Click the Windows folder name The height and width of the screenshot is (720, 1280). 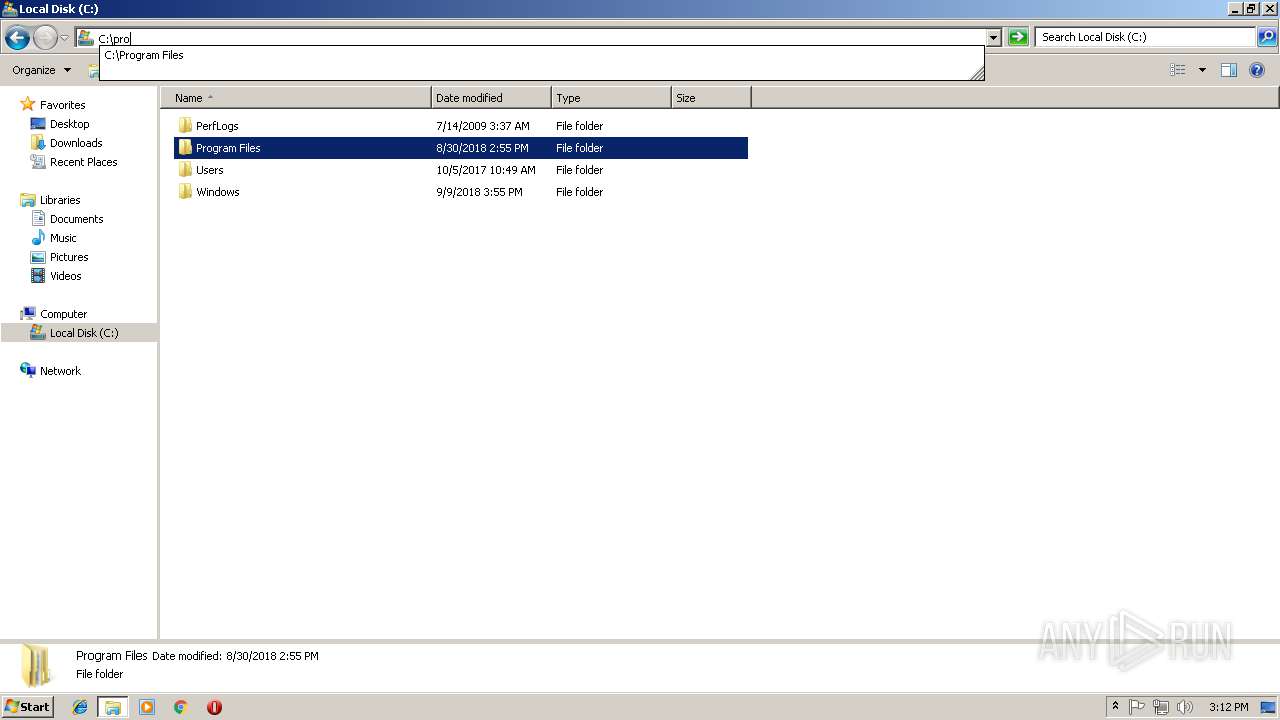(217, 192)
